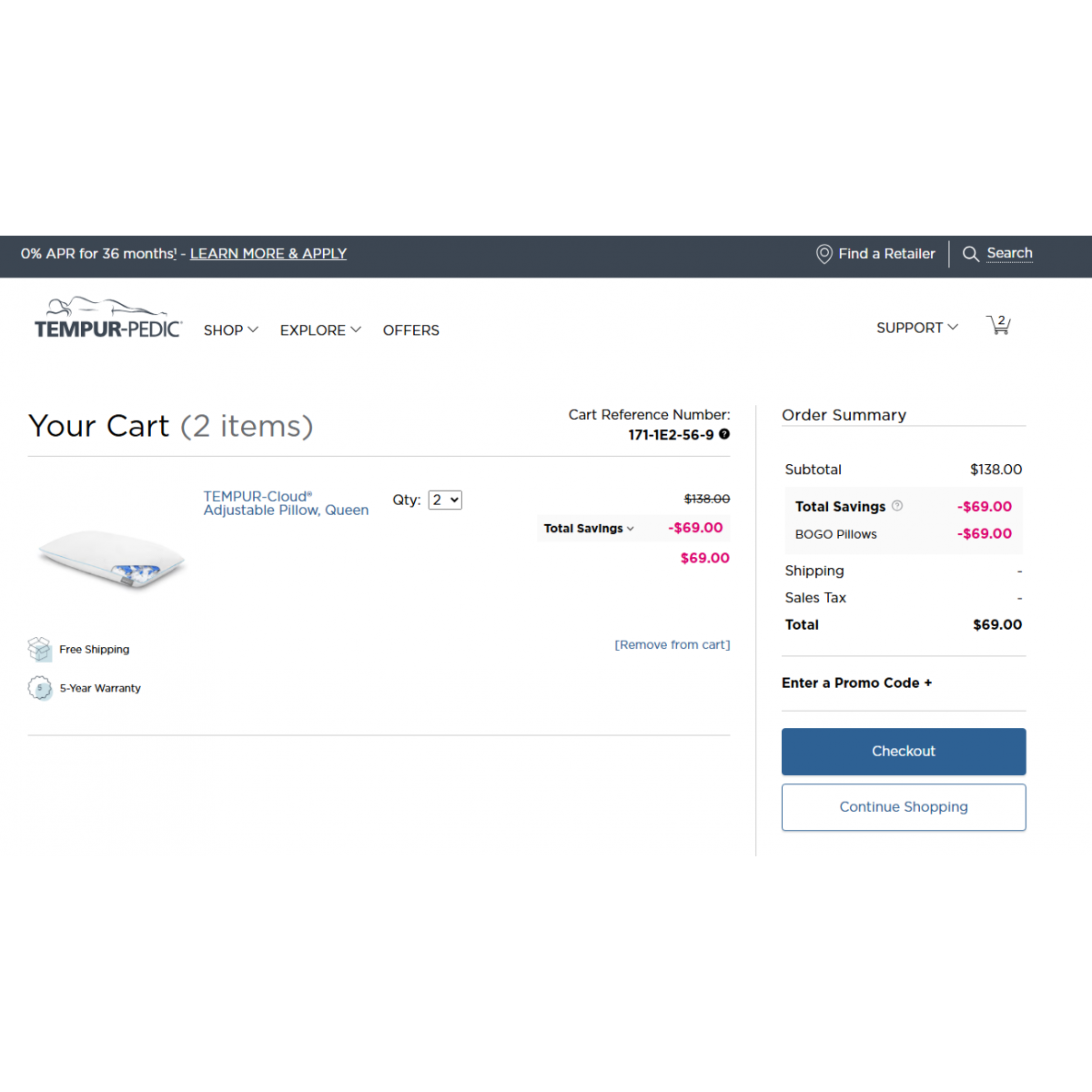Expand the SHOP menu

230,330
